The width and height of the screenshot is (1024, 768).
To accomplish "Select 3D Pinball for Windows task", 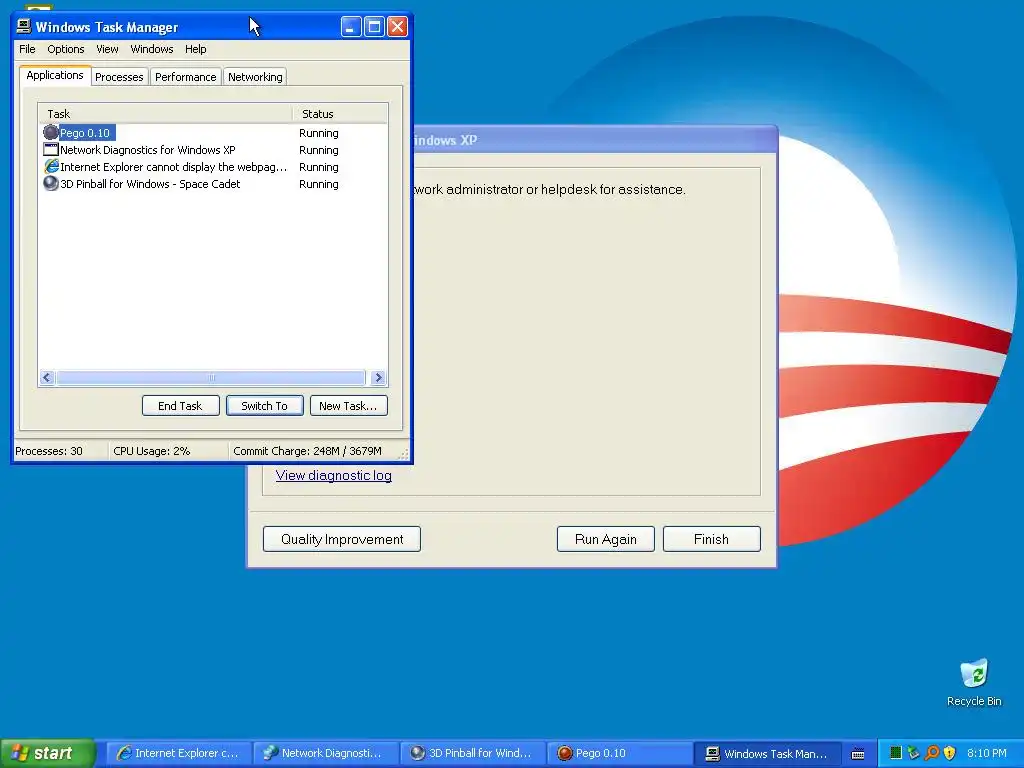I will coord(213,184).
